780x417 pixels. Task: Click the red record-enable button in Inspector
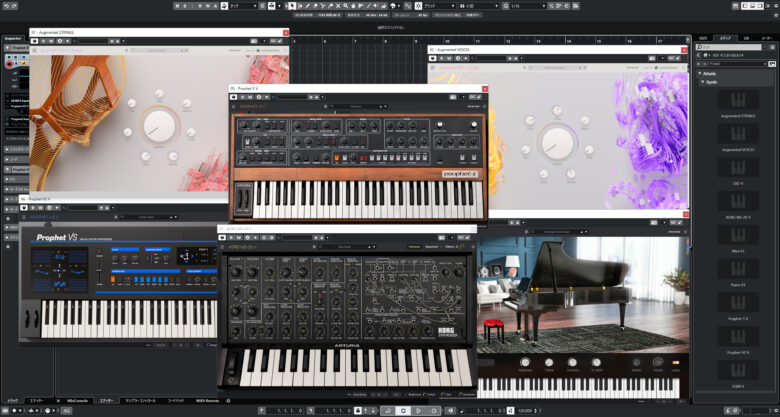9,64
